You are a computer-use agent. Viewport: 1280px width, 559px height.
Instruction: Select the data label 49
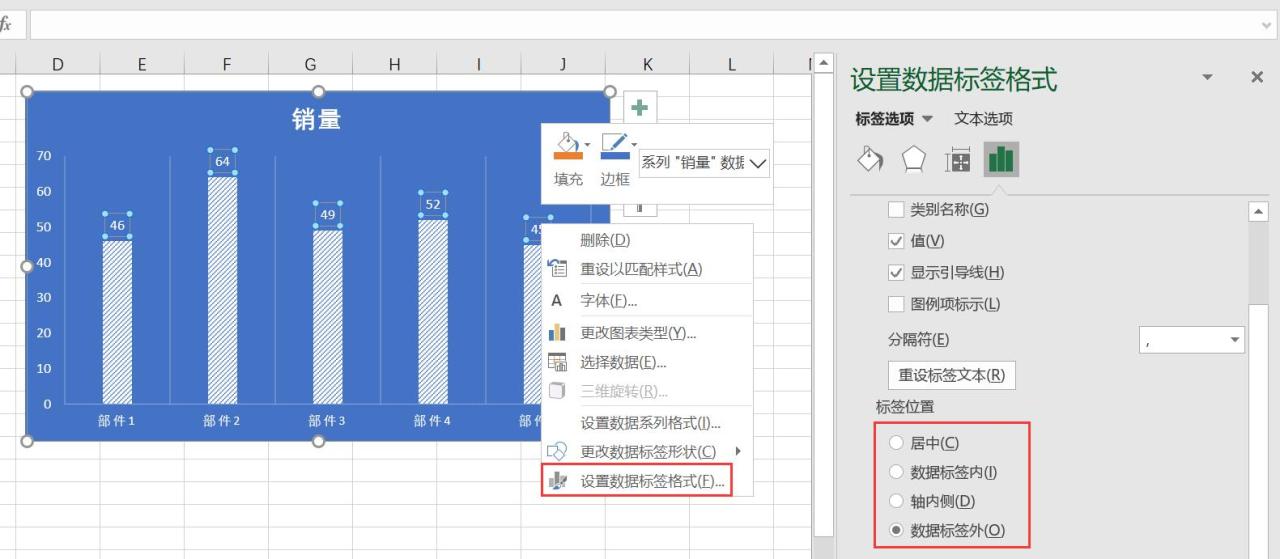[x=328, y=214]
